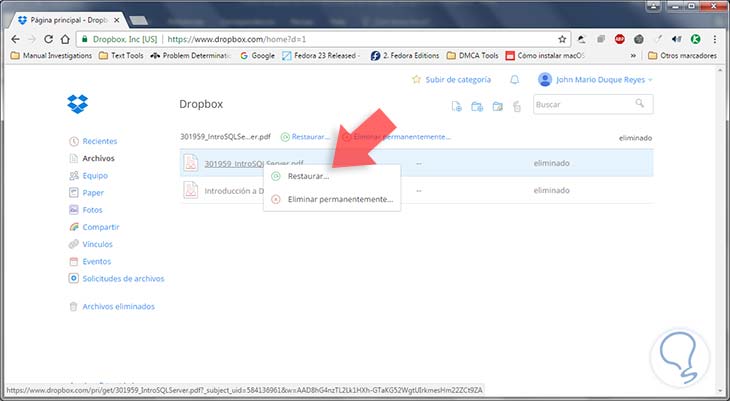Image resolution: width=730 pixels, height=401 pixels.
Task: Open Manual Investigations bookmark folder
Action: (x=51, y=55)
